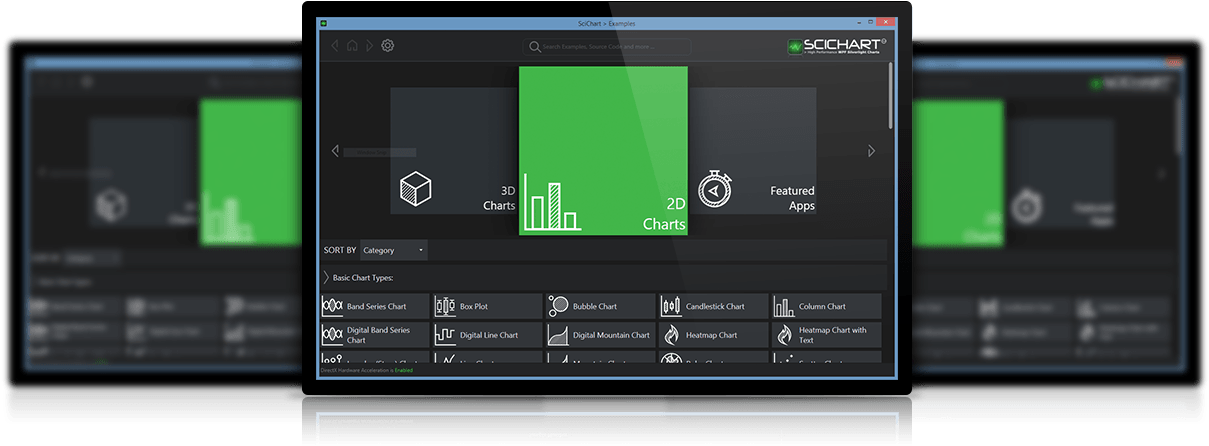Open the Band Series Chart example
Viewport: 1209px width, 446px height.
374,306
